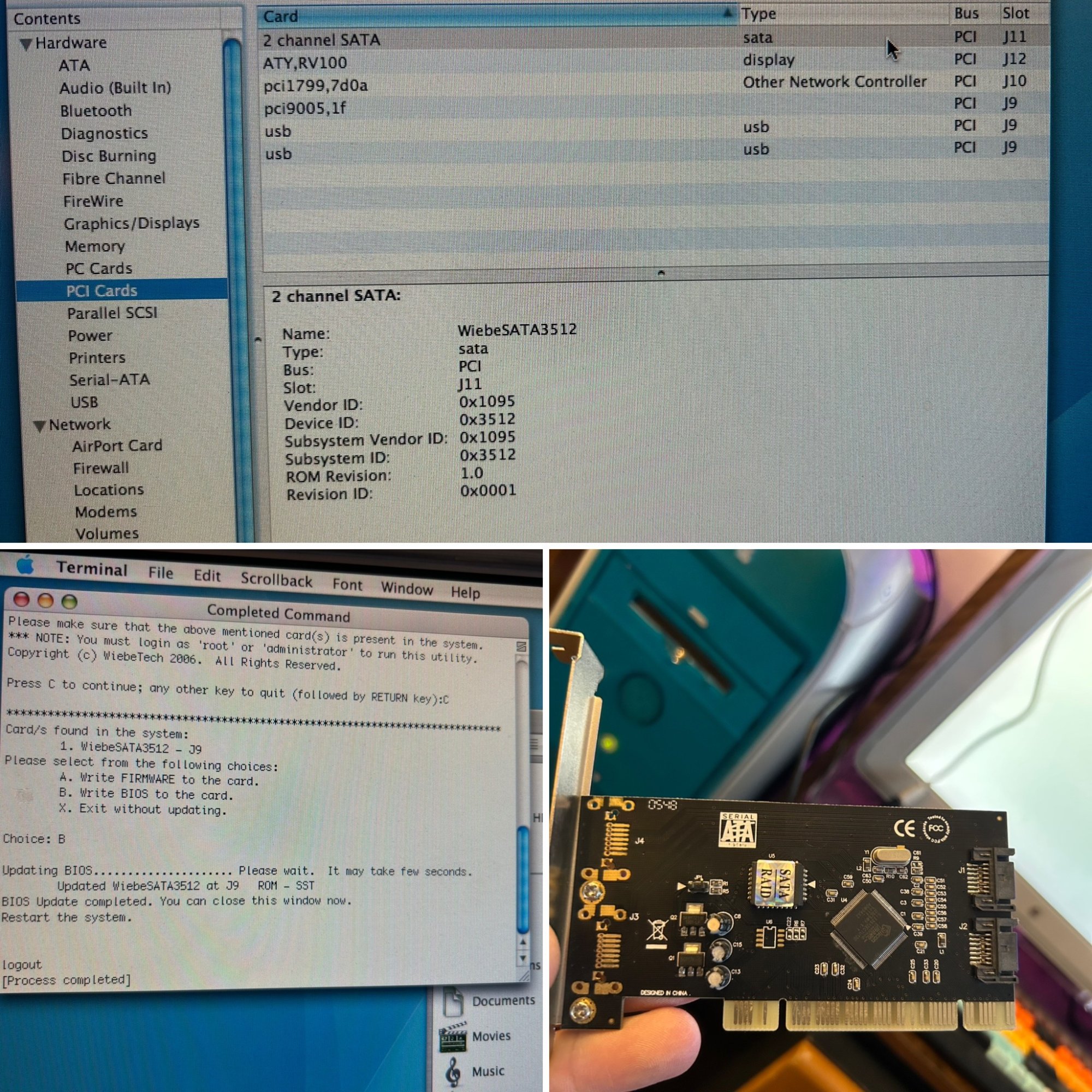Select the ATY,RV100 card row
This screenshot has height=1092, width=1092.
pyautogui.click(x=305, y=63)
